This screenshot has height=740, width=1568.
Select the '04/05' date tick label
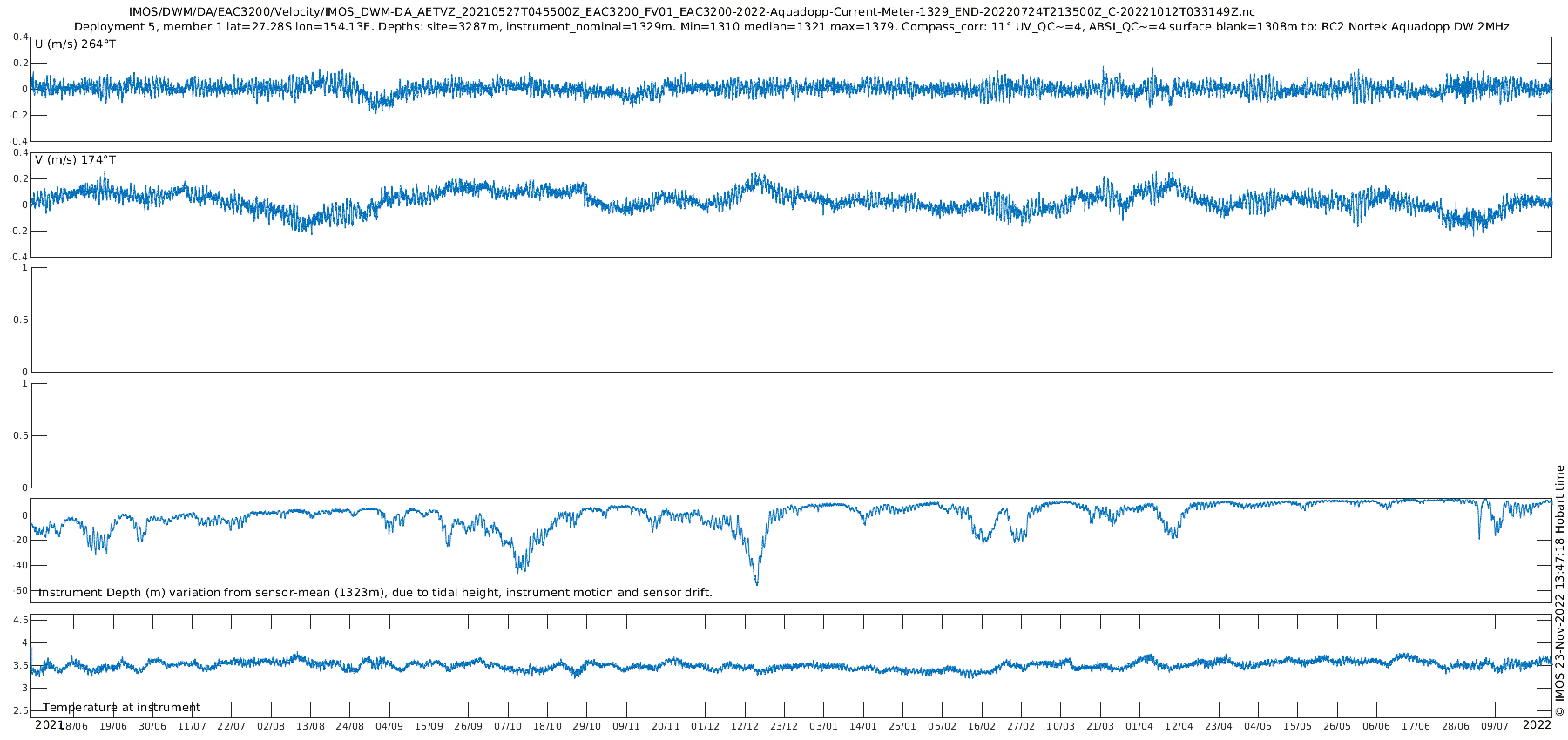[x=1258, y=726]
